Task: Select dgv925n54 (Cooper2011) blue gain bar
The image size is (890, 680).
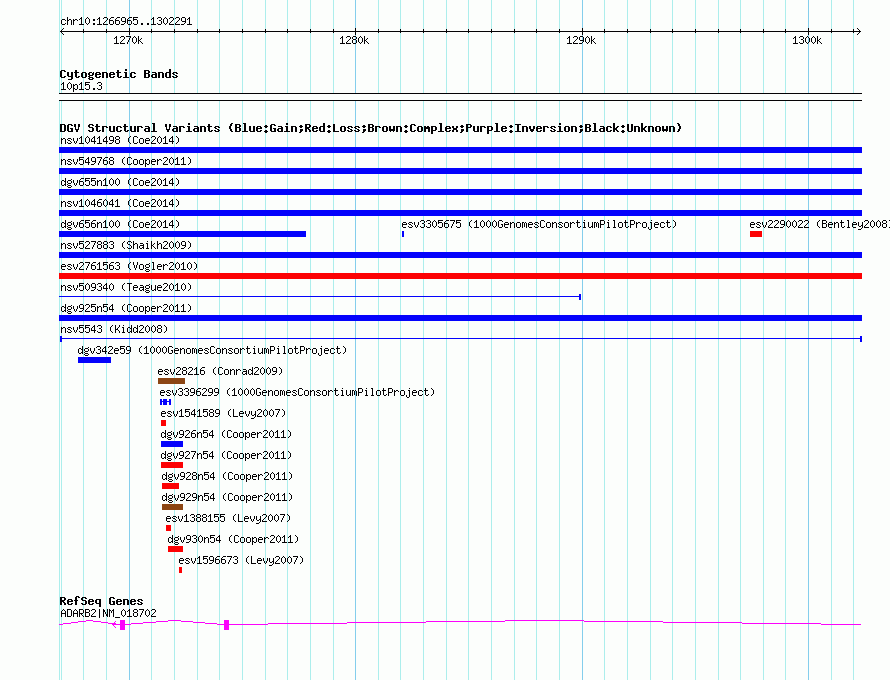Action: (x=460, y=318)
